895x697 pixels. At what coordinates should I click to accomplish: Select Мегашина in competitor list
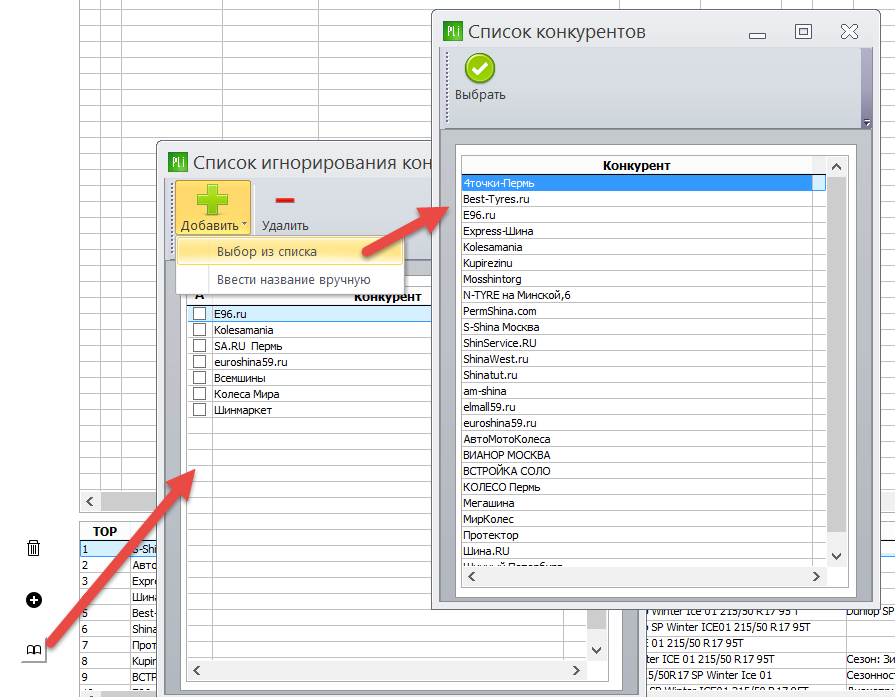click(x=643, y=503)
